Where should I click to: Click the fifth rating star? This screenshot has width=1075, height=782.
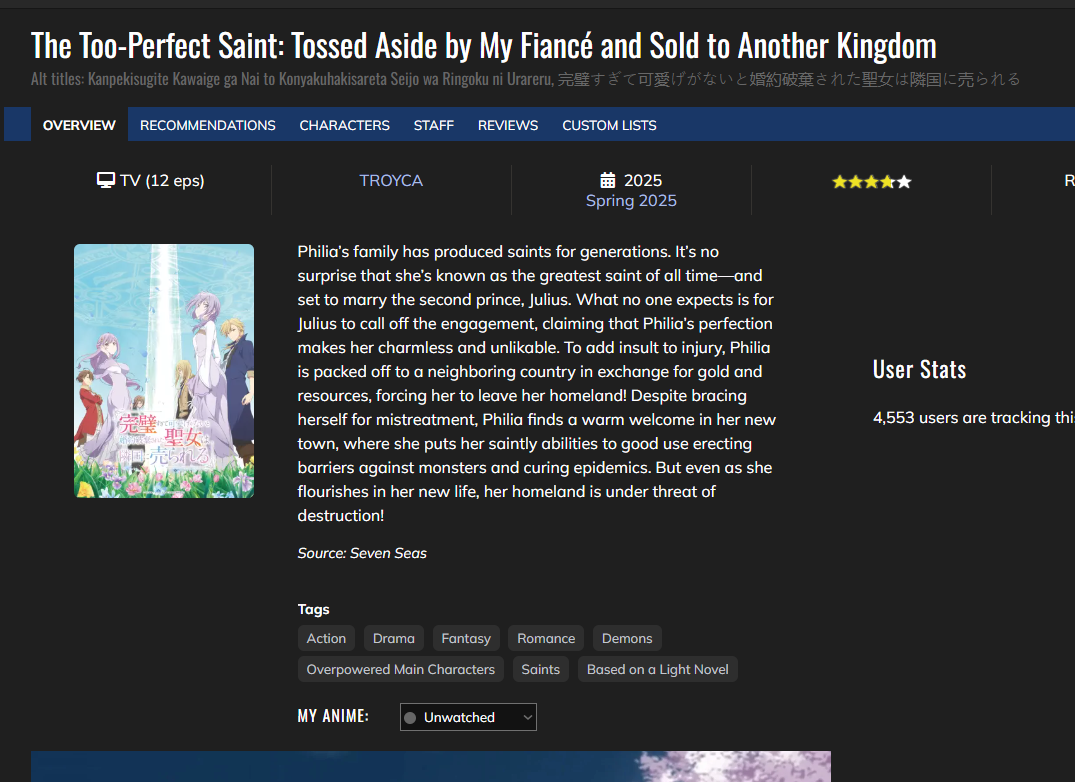coord(904,182)
